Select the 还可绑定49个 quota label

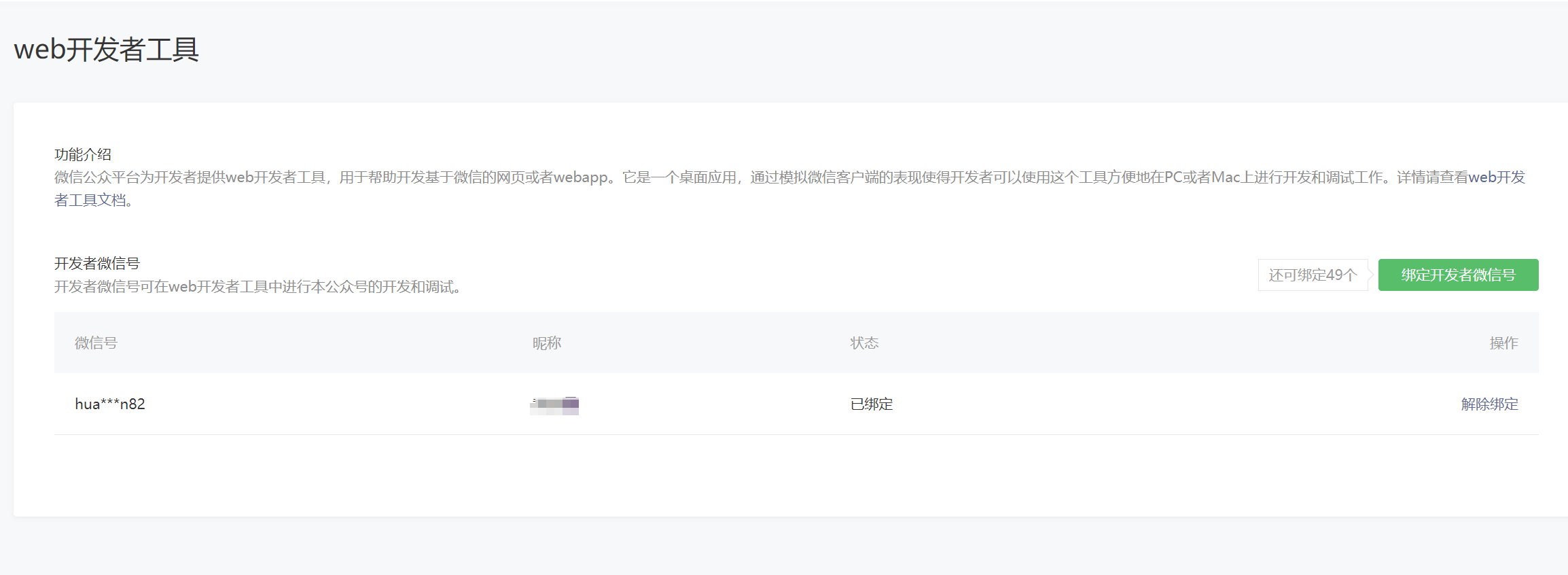[1313, 275]
